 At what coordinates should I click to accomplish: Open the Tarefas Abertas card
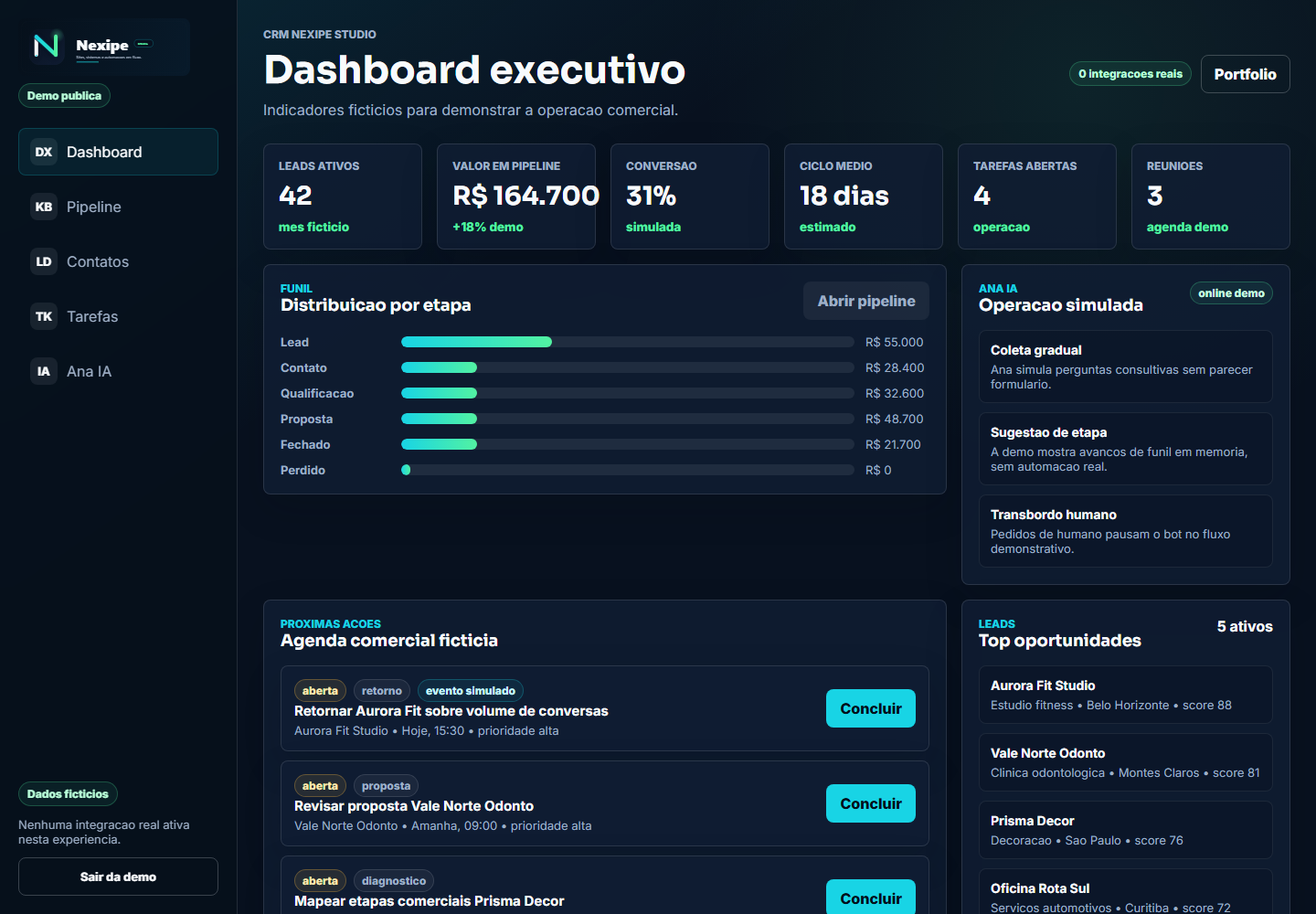click(x=1037, y=197)
